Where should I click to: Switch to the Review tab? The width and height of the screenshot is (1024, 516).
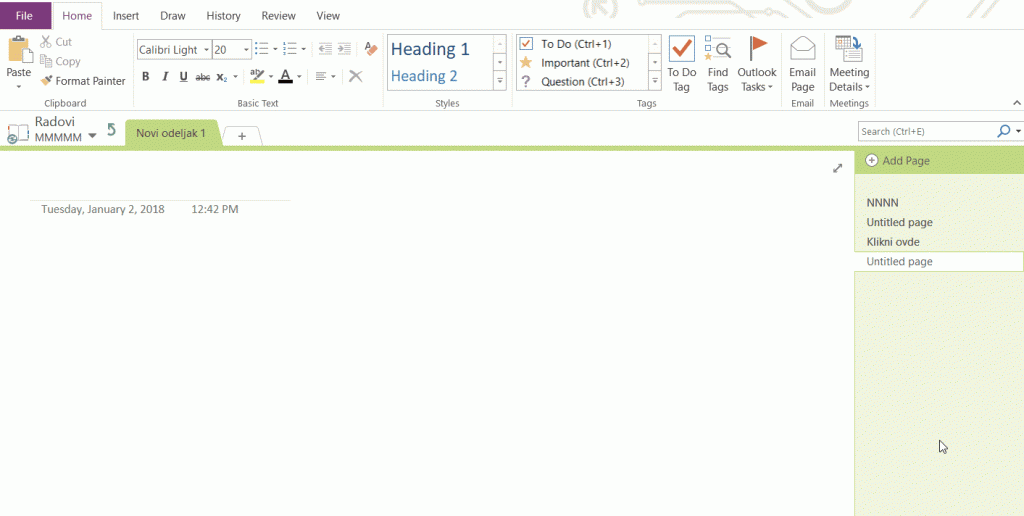[278, 16]
